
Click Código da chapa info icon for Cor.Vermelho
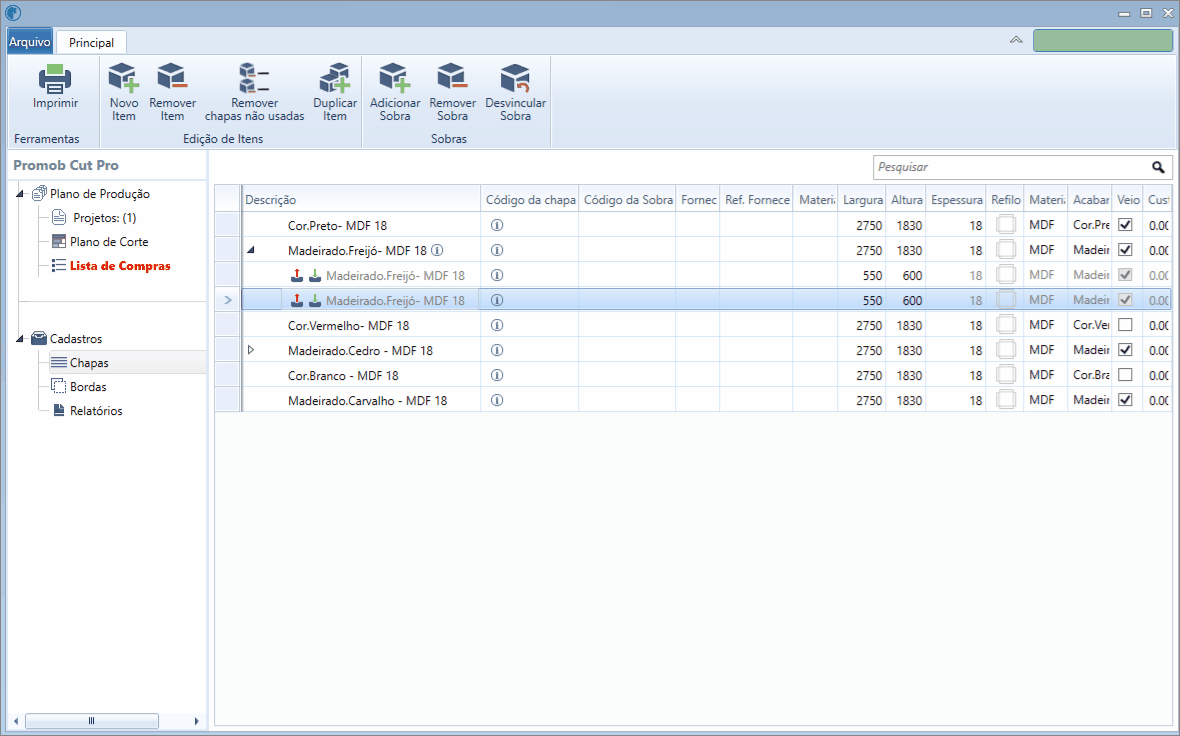tap(497, 325)
